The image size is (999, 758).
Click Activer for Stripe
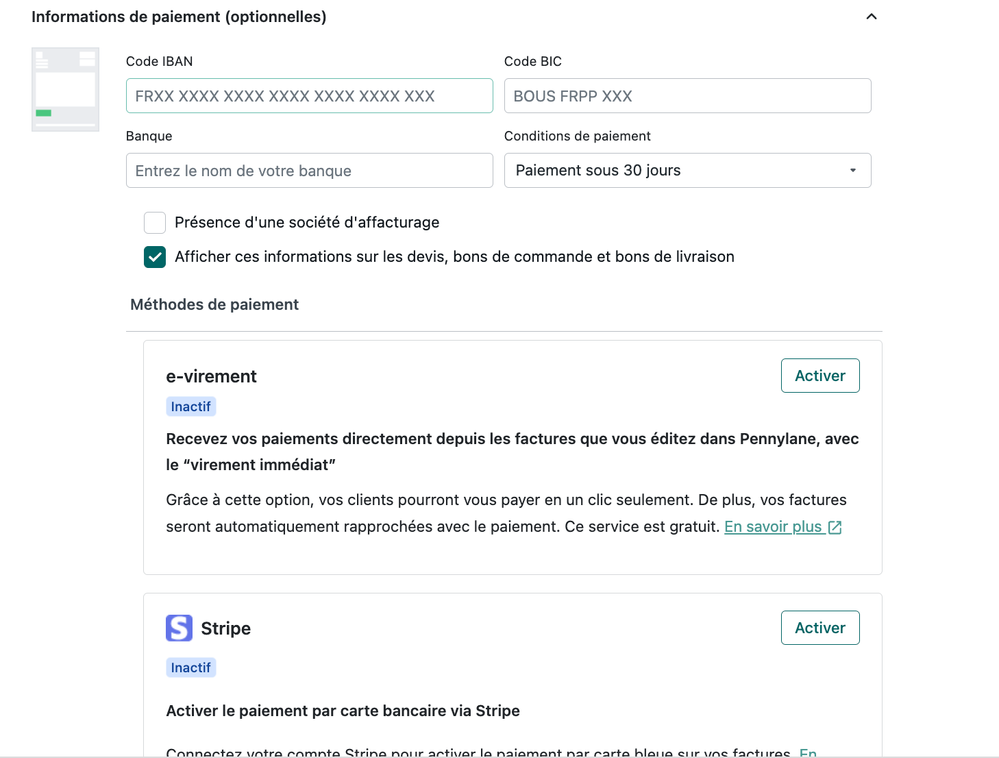pos(819,628)
